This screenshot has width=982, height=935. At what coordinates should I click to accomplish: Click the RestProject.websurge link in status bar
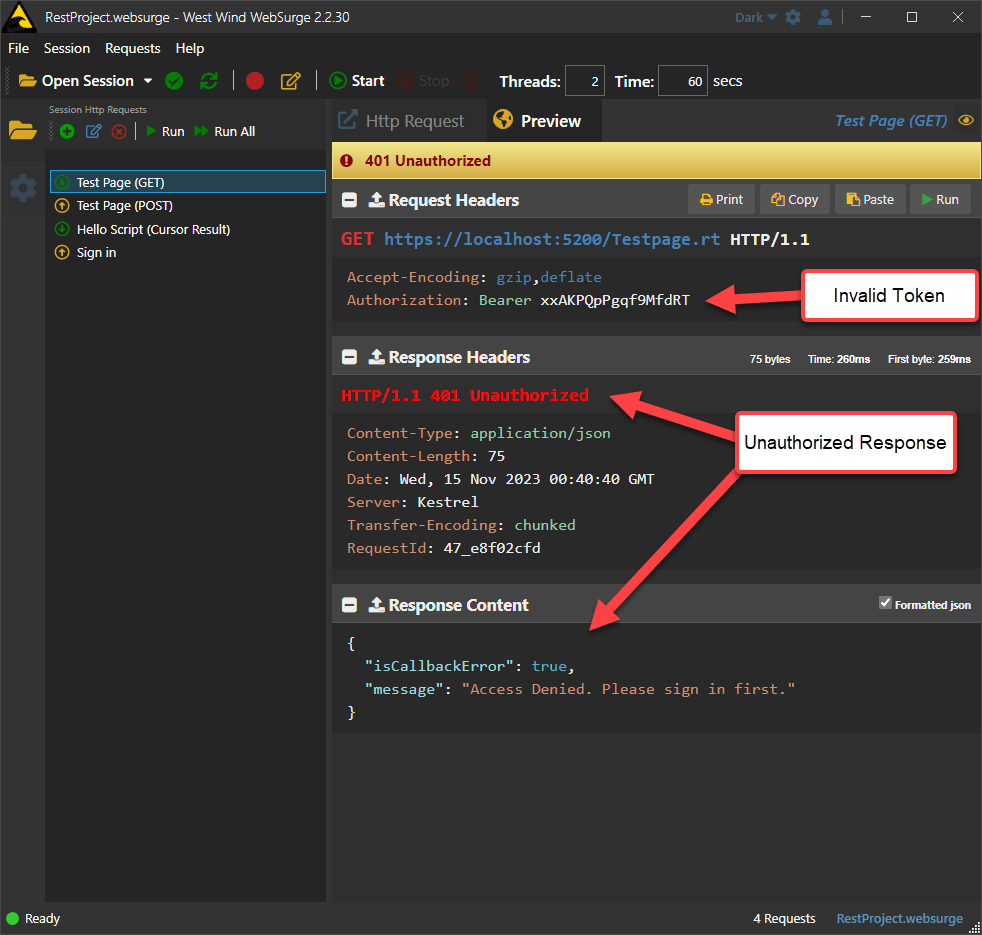click(x=899, y=918)
